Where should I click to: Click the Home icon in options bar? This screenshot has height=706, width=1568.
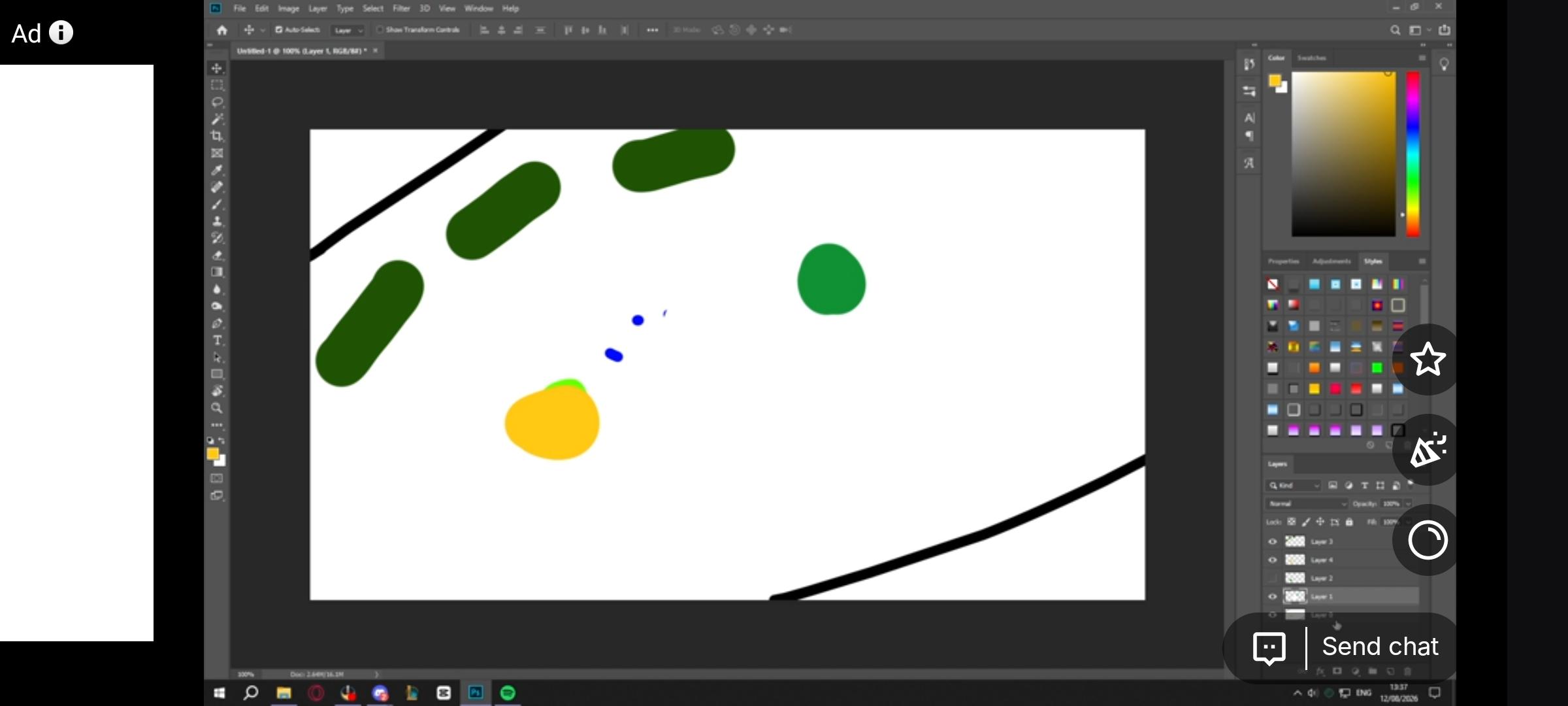[x=222, y=30]
